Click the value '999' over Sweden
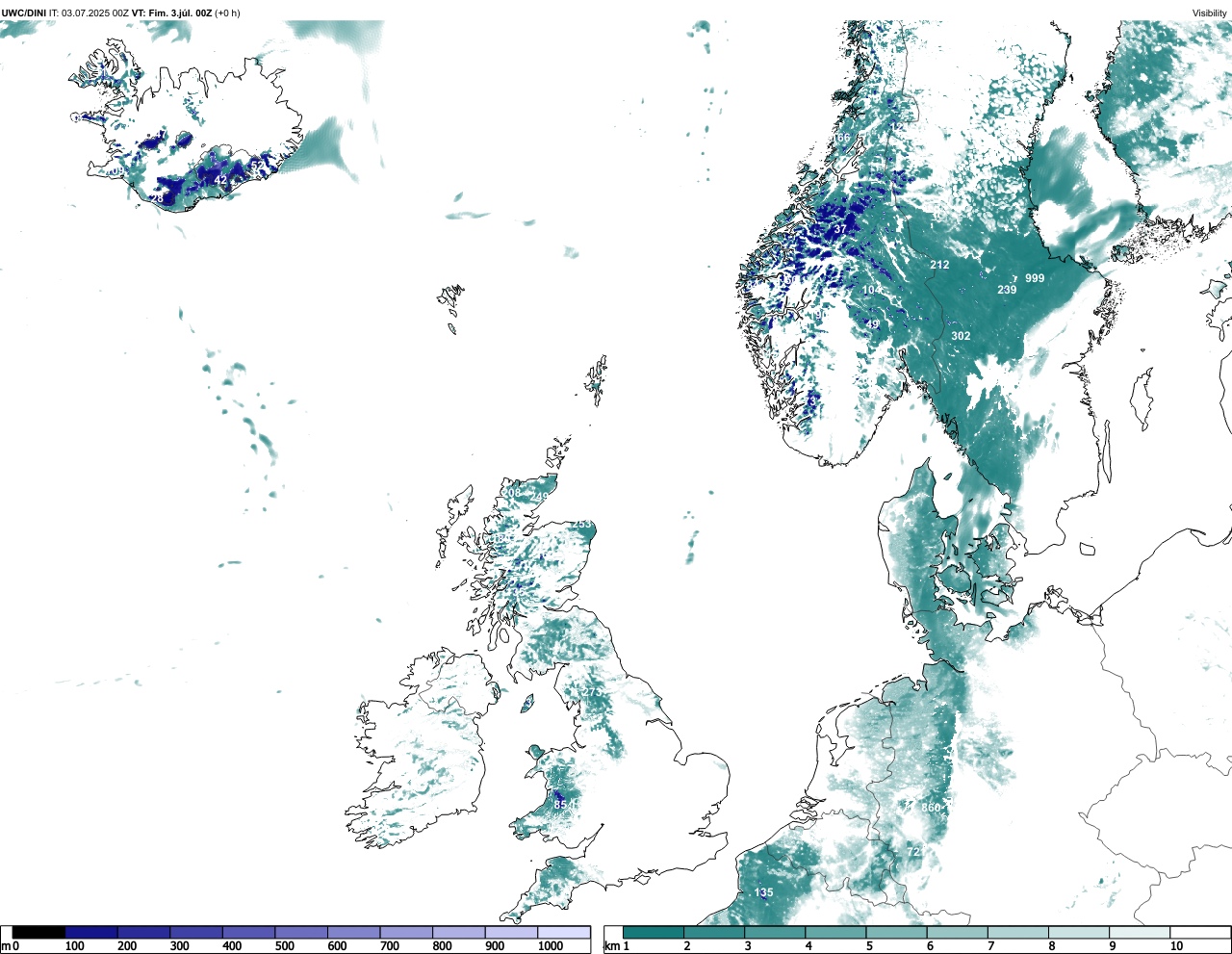Screen dimensions: 1232x954 [1035, 278]
